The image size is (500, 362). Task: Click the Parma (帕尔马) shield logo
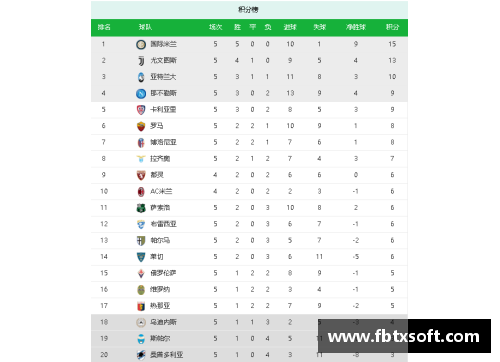[x=141, y=240]
